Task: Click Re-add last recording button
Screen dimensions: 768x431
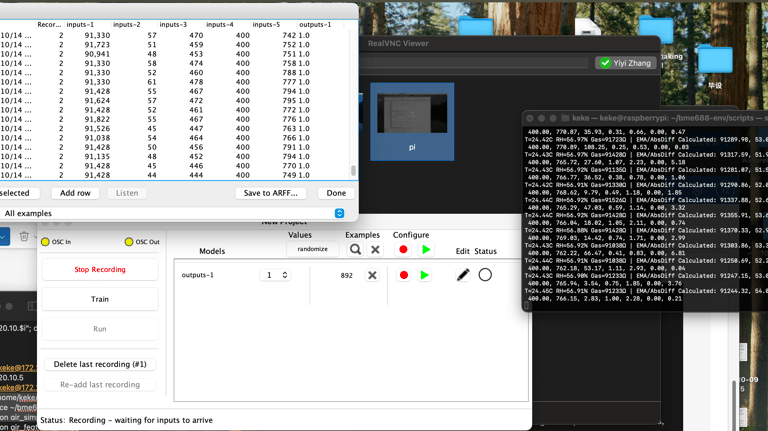Action: click(100, 385)
